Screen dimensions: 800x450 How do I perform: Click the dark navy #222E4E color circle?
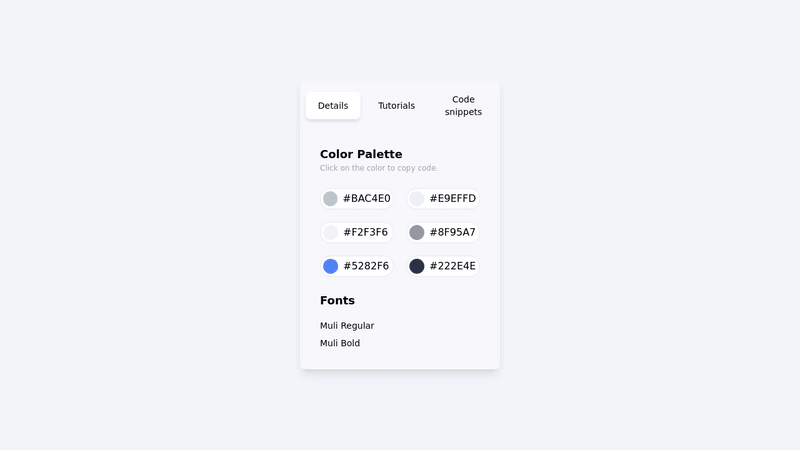tap(417, 266)
